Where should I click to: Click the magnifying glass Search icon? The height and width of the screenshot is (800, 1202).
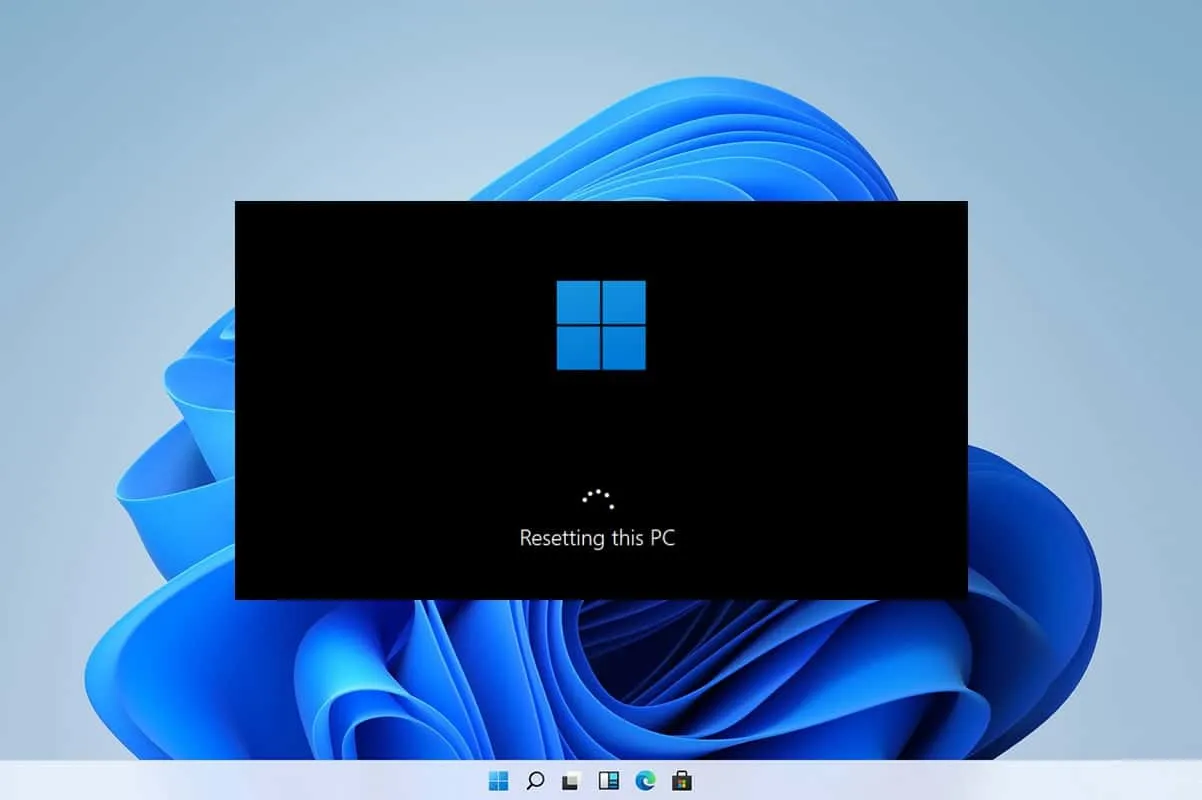tap(534, 781)
